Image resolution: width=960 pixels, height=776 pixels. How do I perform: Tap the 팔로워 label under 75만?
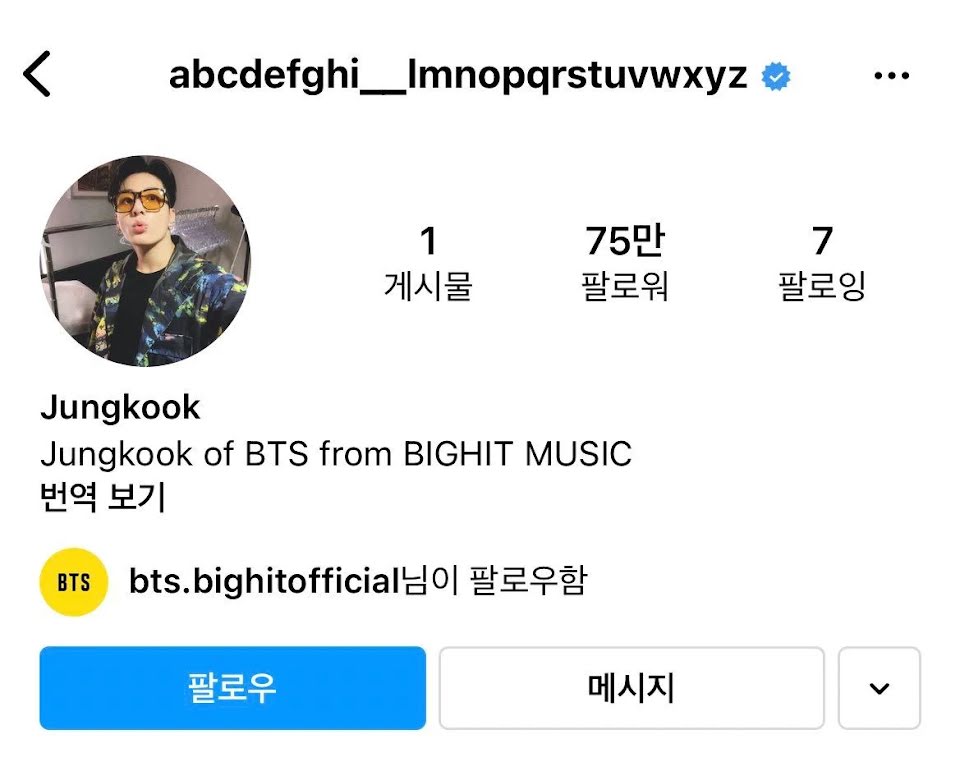pyautogui.click(x=624, y=287)
